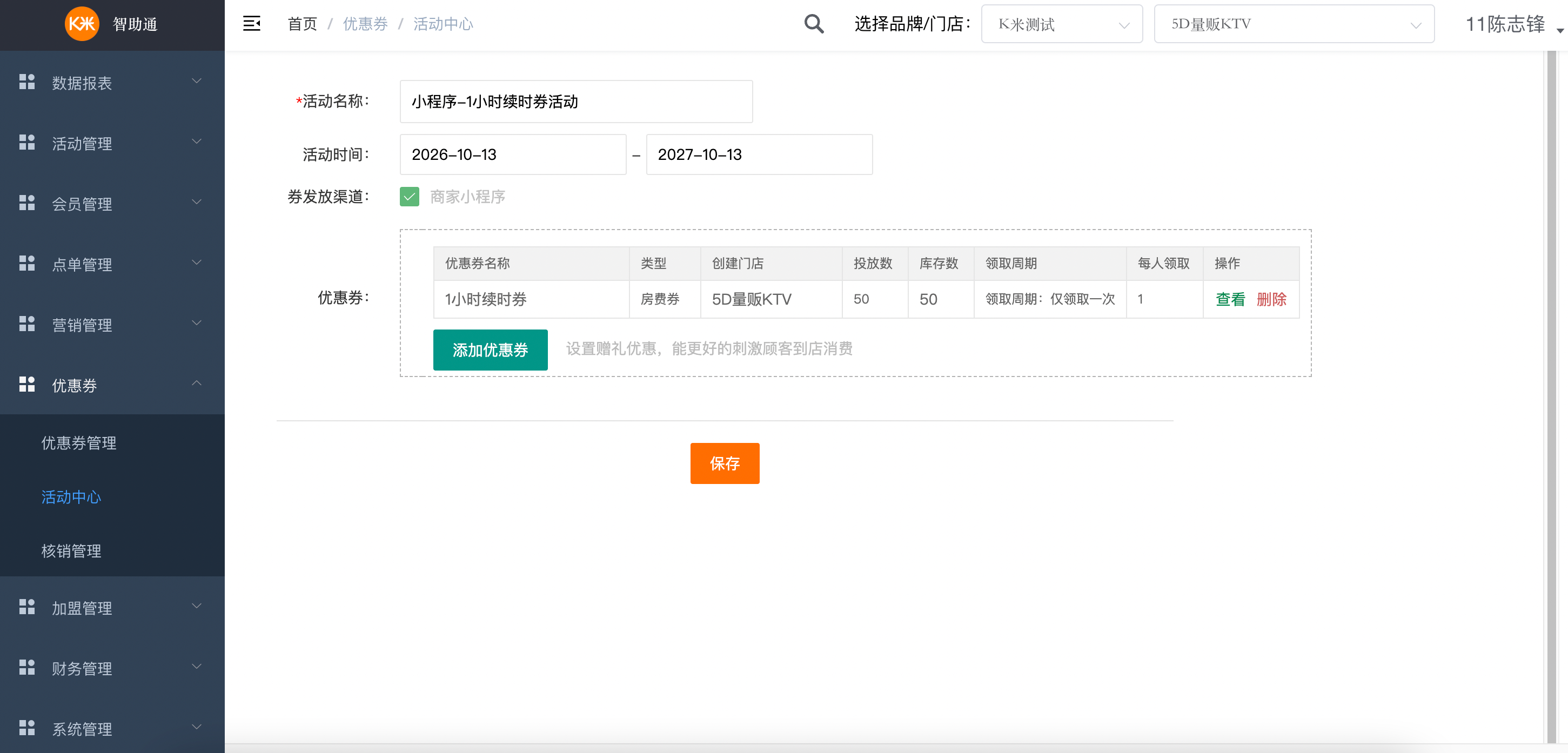Viewport: 1568px width, 753px height.
Task: Expand the 会员管理 menu chevron
Action: pos(197,202)
